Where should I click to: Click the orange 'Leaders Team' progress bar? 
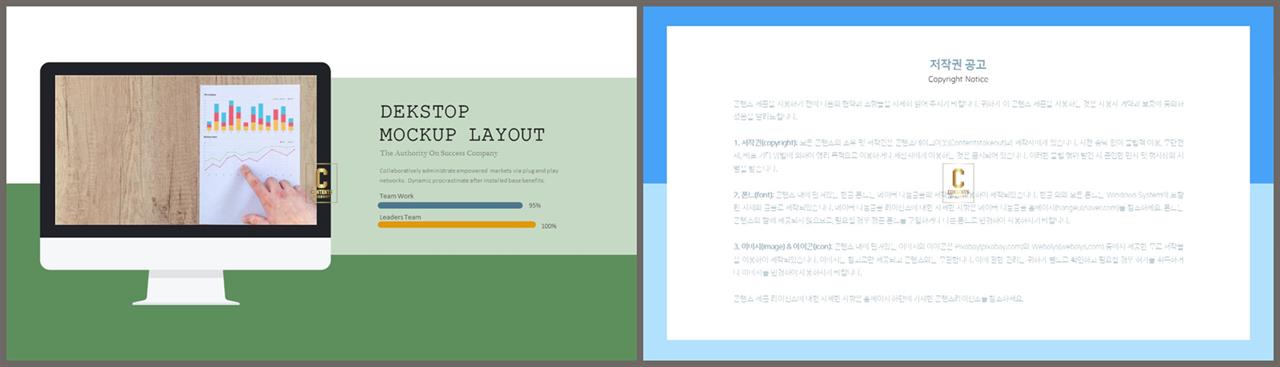[457, 225]
